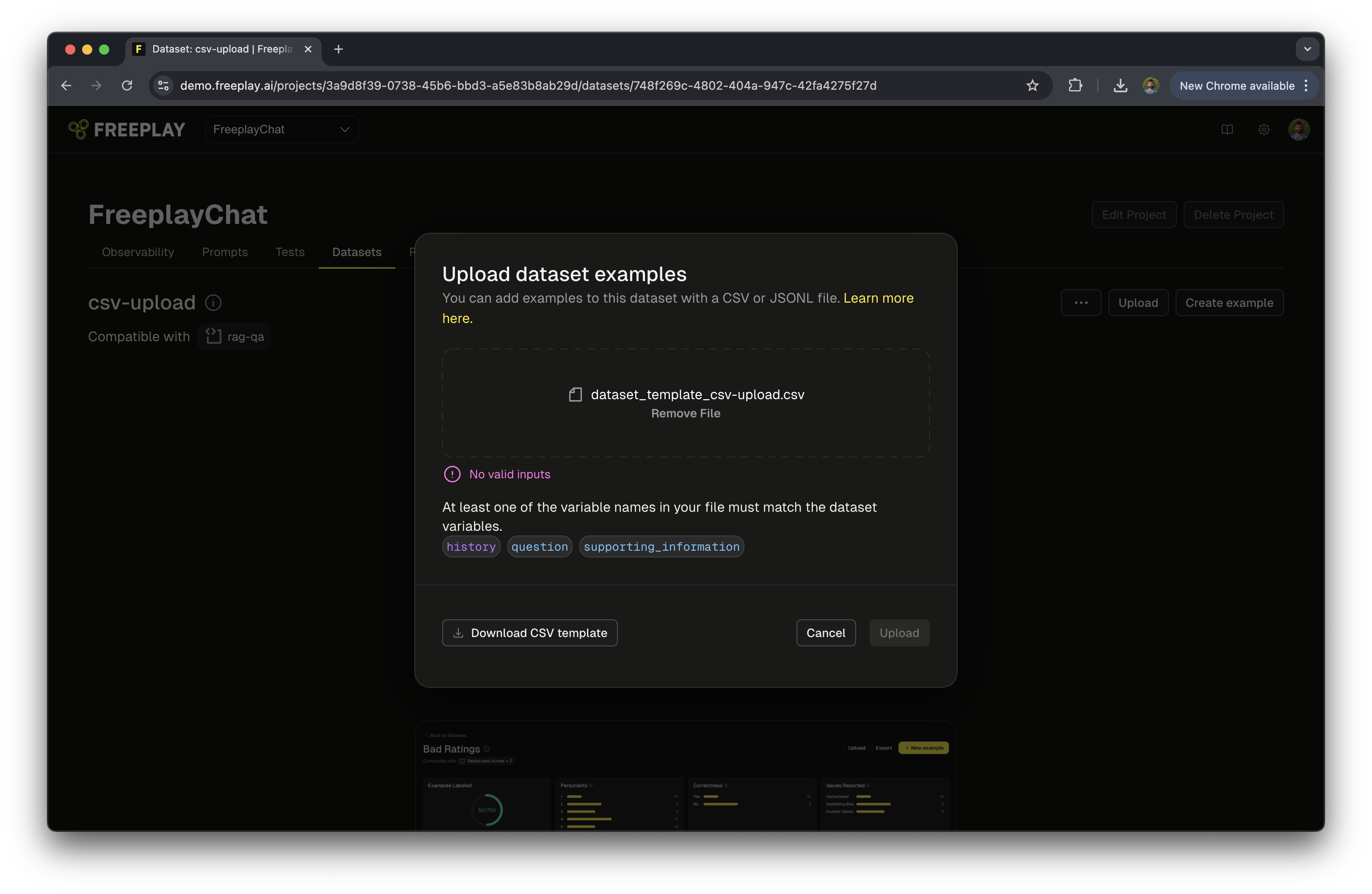Bookmark page with star icon
Image resolution: width=1372 pixels, height=894 pixels.
[1032, 86]
